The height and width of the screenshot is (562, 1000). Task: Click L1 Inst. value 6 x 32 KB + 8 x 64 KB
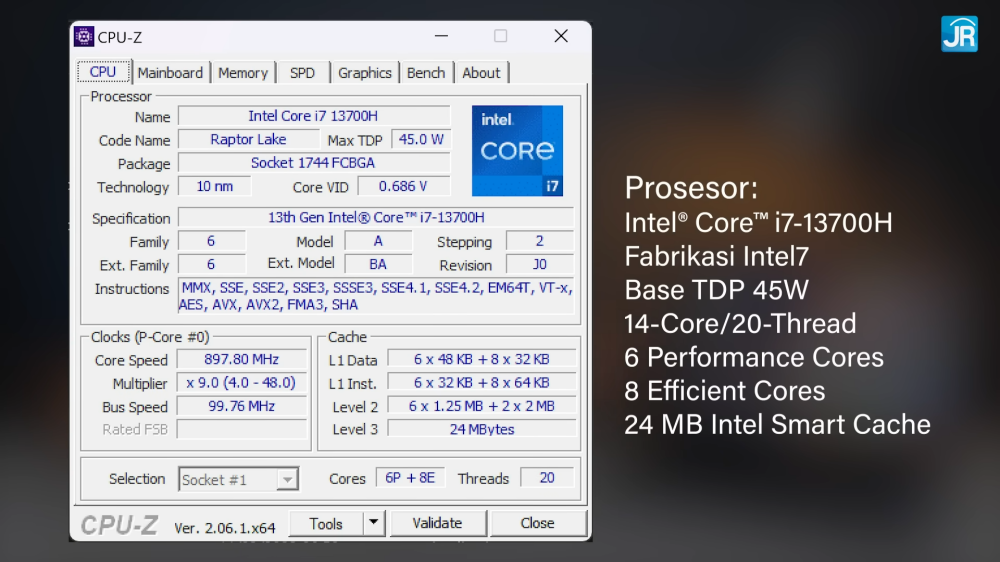click(482, 383)
